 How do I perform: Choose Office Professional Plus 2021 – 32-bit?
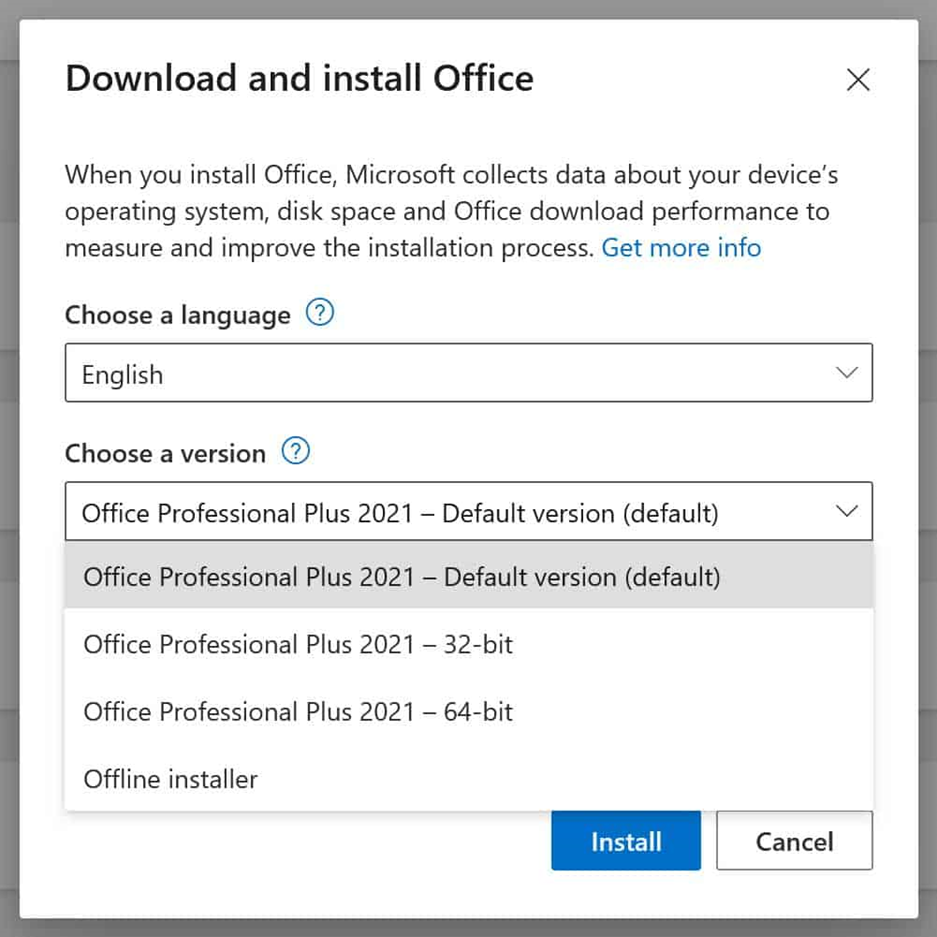(298, 644)
